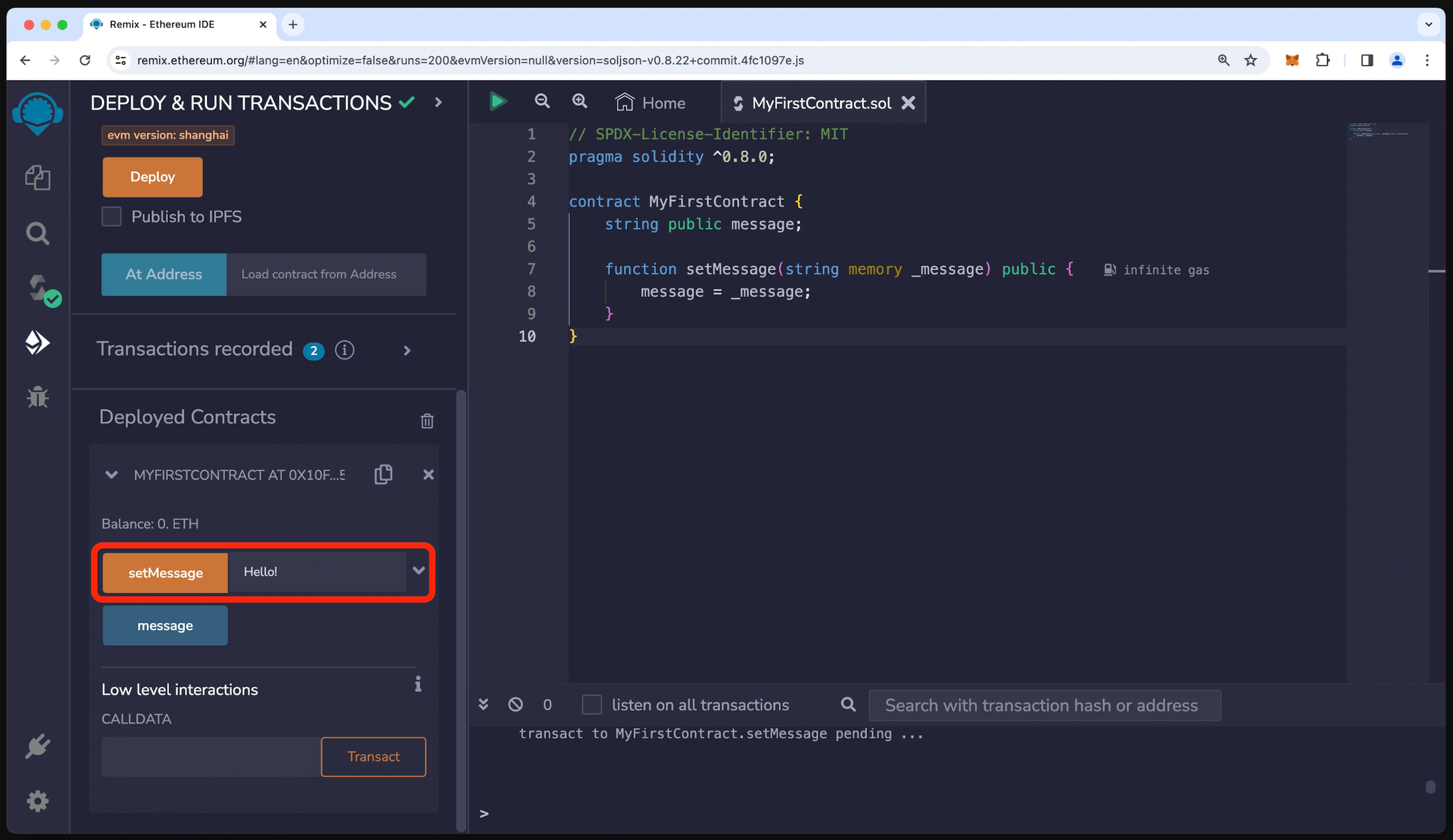
Task: Click browser page zoom magnifier icon
Action: (1223, 61)
